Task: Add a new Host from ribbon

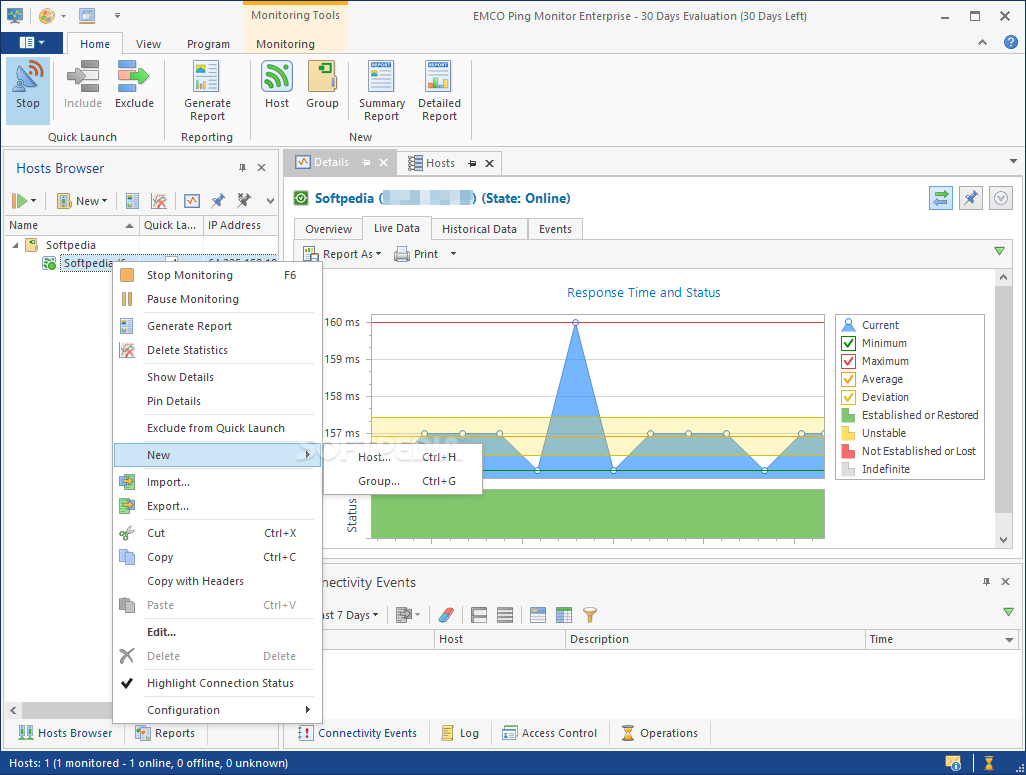Action: pyautogui.click(x=277, y=85)
